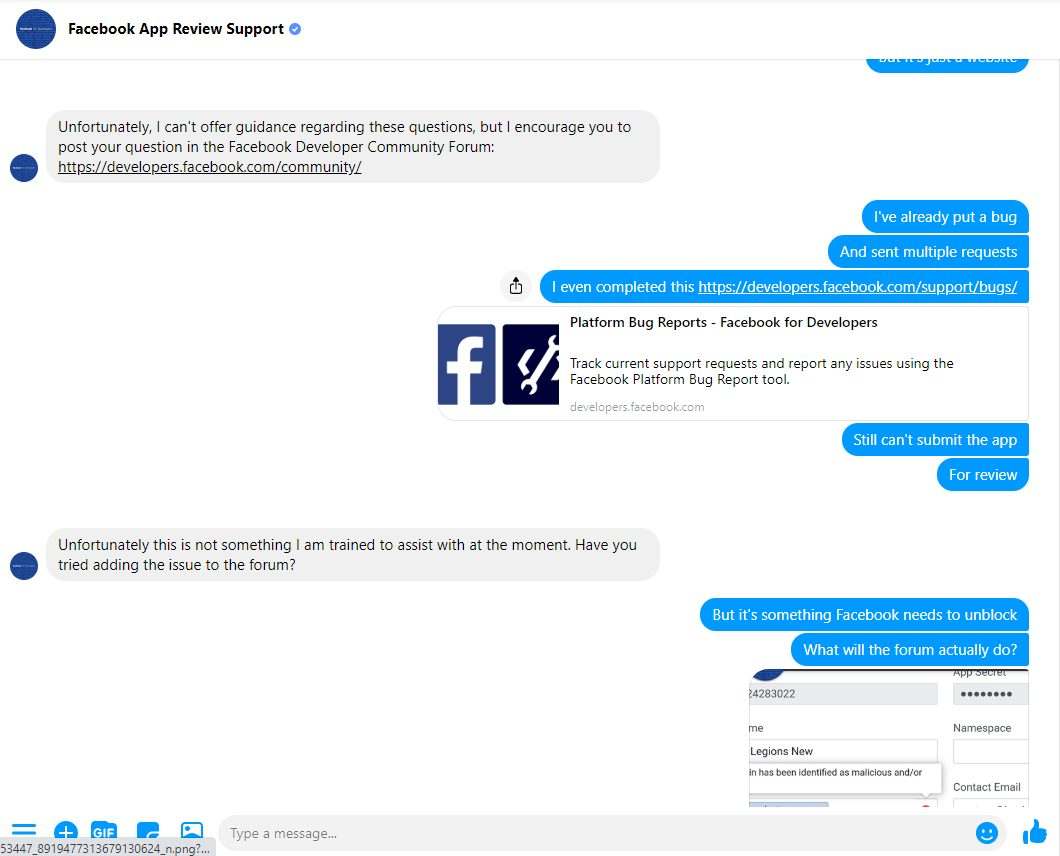Screen dimensions: 1060x856
Task: Click the Facebook App Review Support profile picture
Action: coord(36,29)
